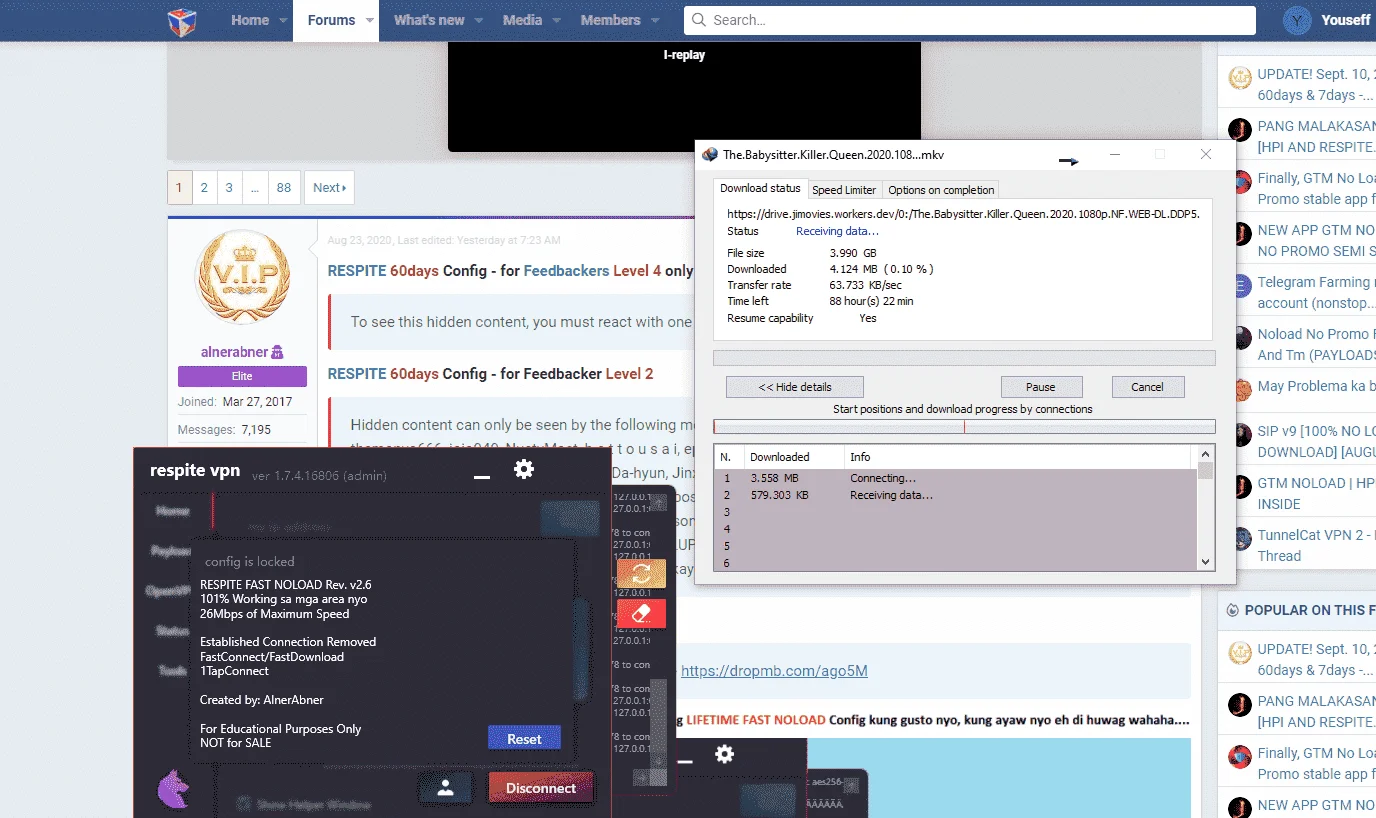
Task: Click the alnerabner username
Action: click(234, 352)
